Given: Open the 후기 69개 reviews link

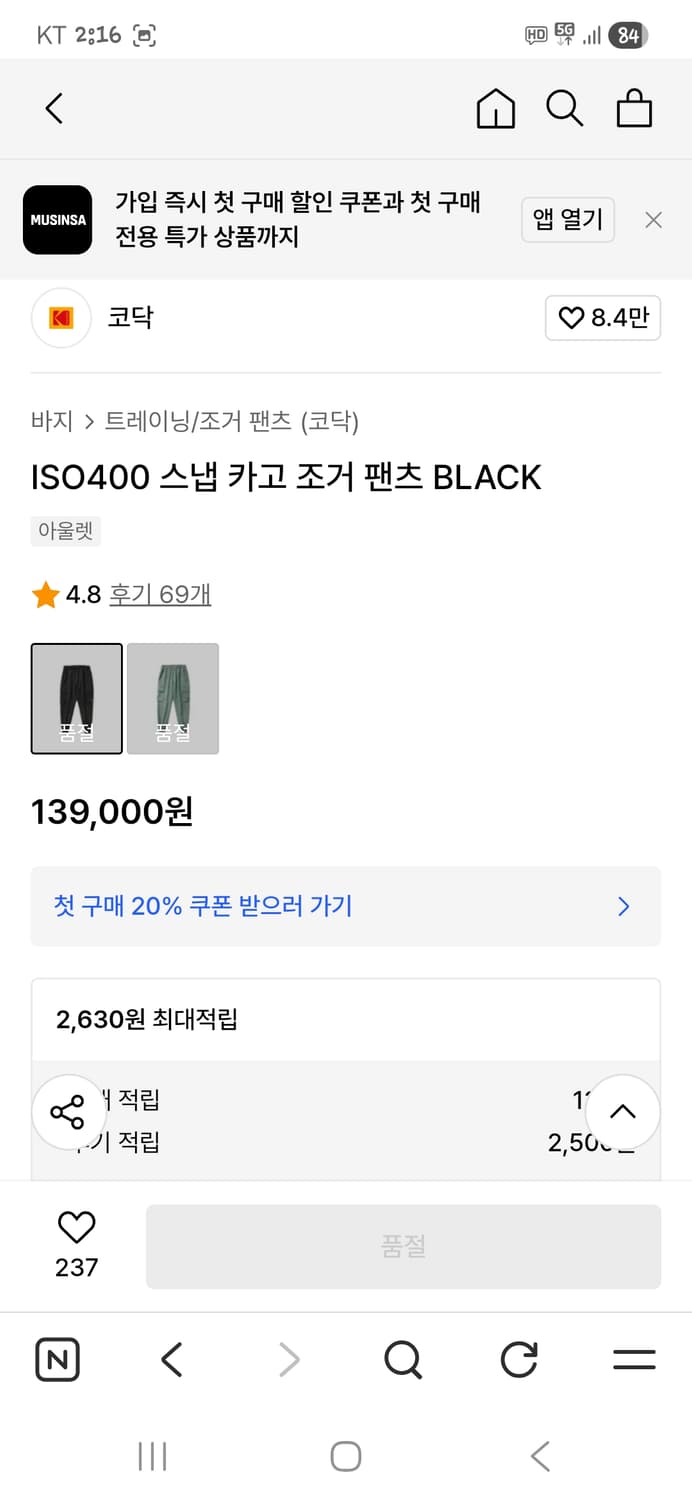Looking at the screenshot, I should pyautogui.click(x=160, y=593).
